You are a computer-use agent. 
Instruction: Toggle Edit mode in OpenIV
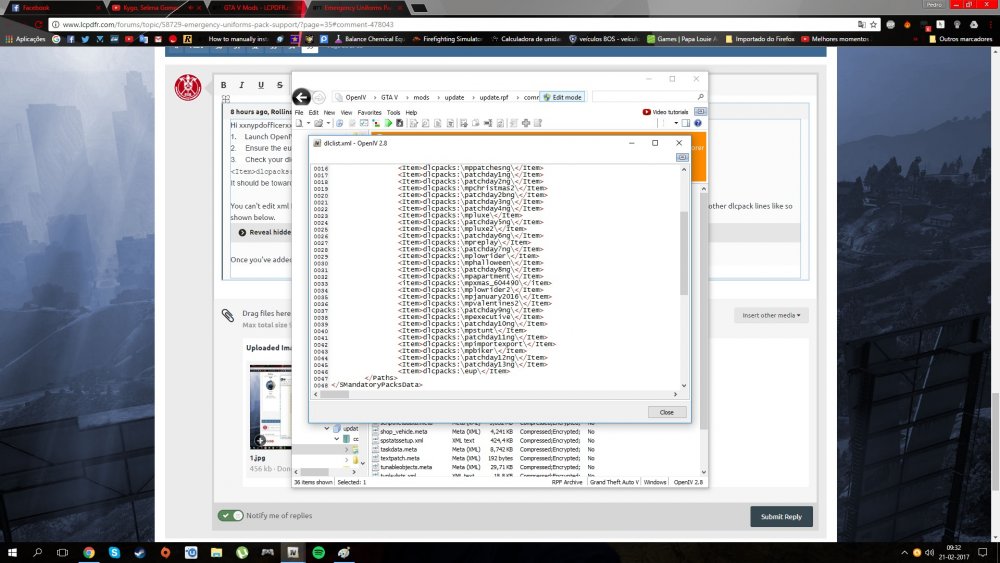(x=562, y=97)
